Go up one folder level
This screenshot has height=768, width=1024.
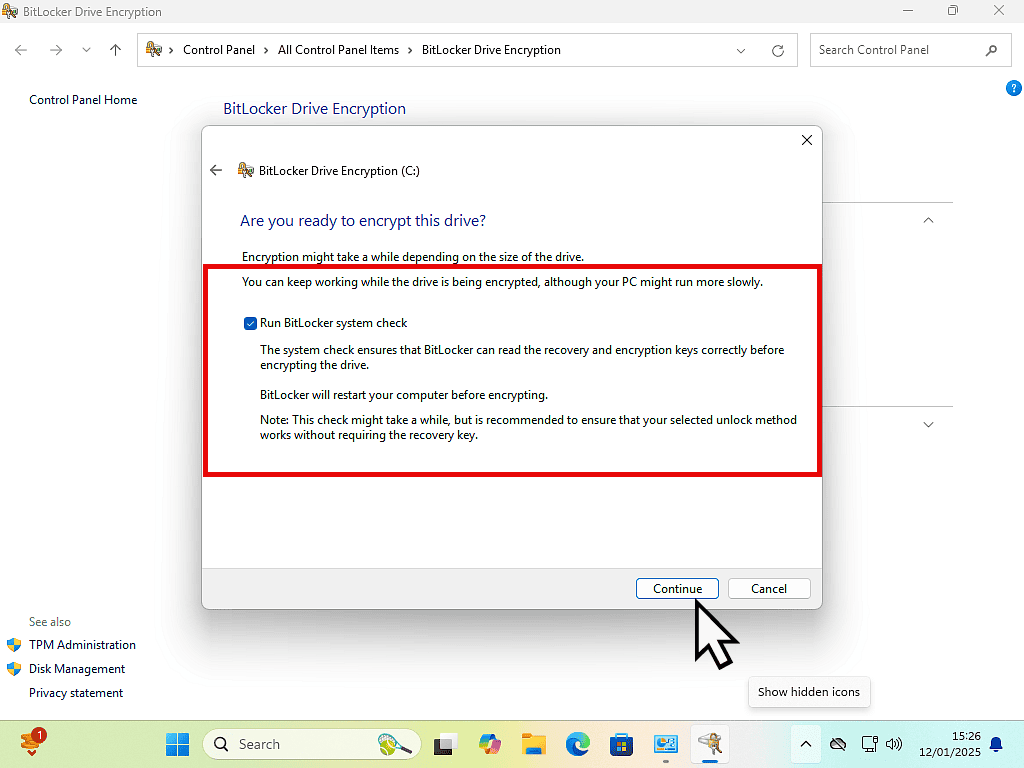[x=115, y=50]
